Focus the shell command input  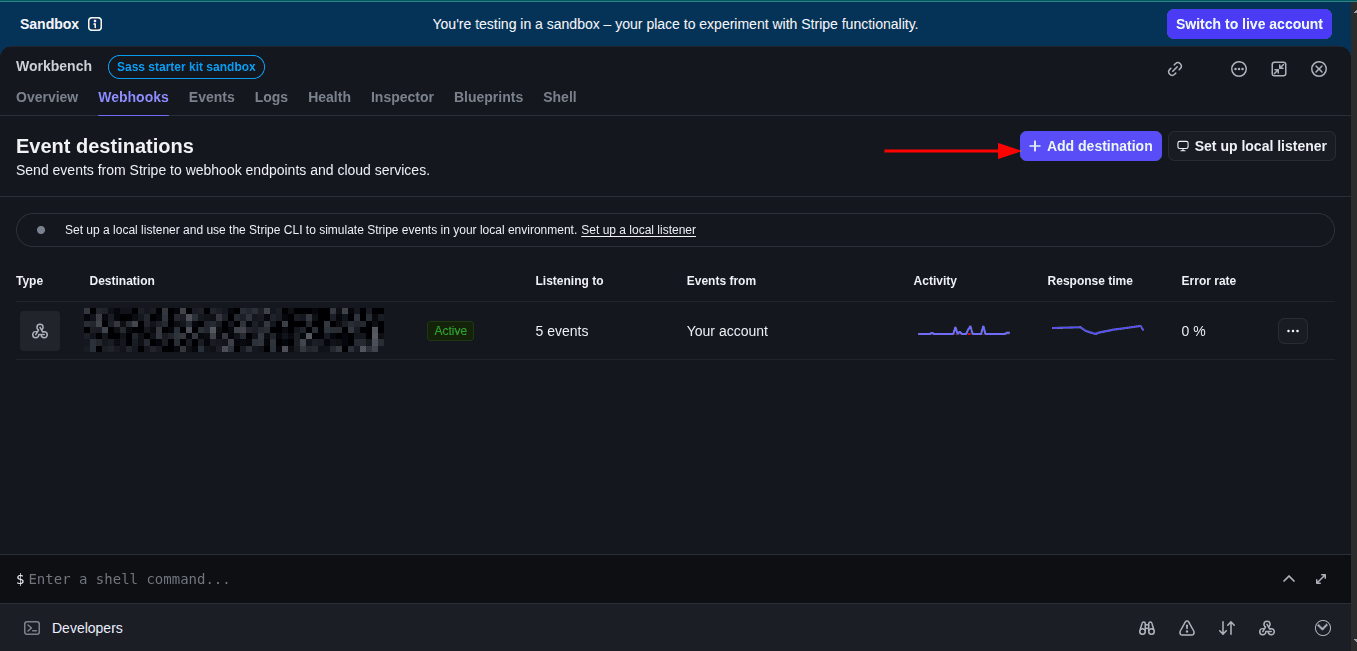(640, 579)
